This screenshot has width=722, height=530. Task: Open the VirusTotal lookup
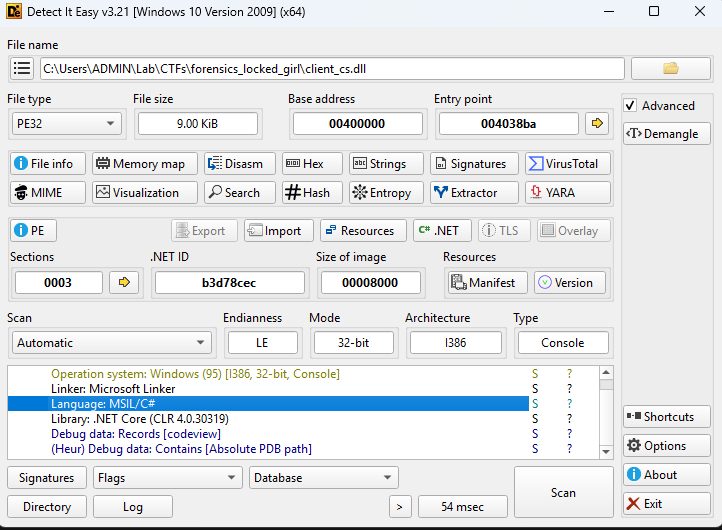point(568,163)
